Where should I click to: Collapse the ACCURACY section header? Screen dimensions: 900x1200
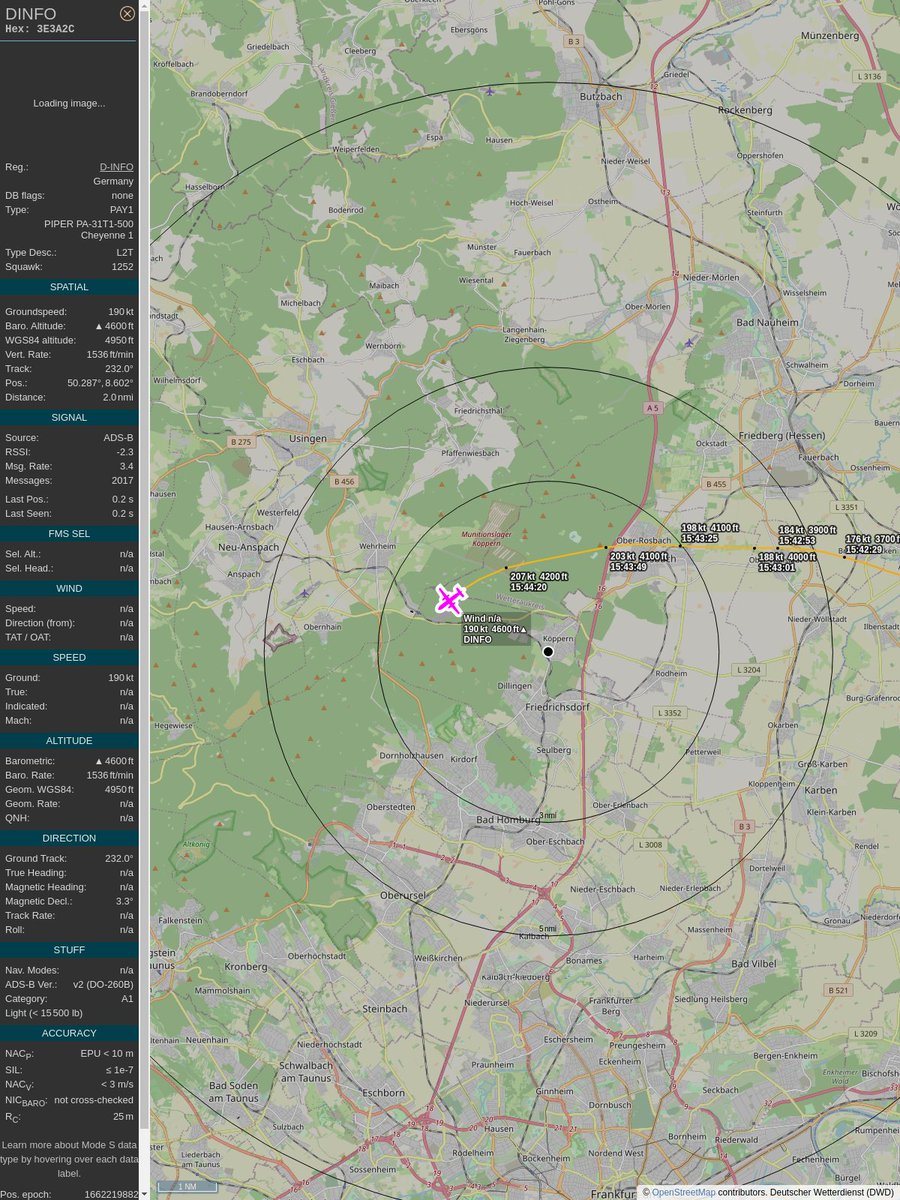coord(69,1034)
